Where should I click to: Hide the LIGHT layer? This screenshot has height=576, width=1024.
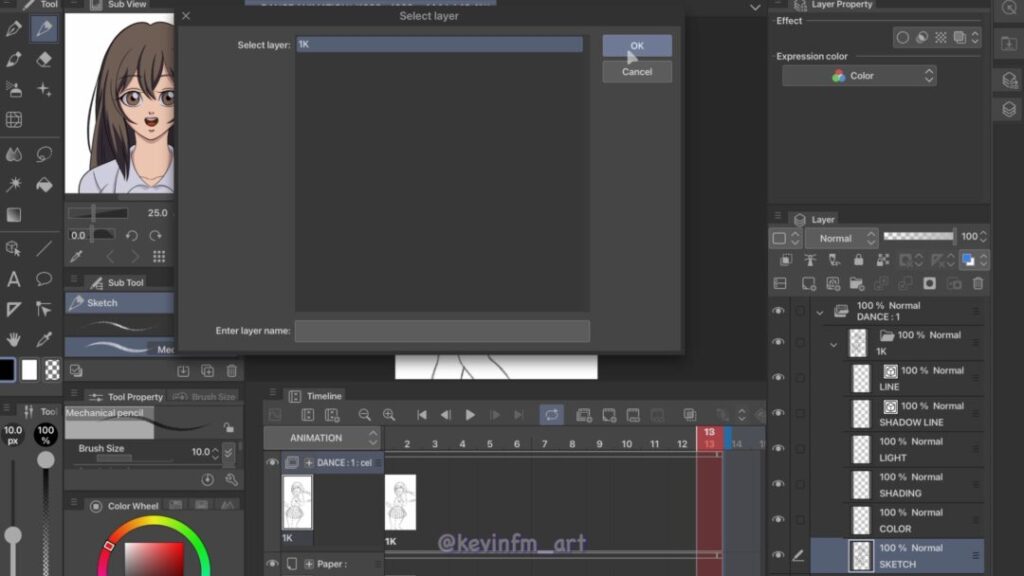click(778, 449)
